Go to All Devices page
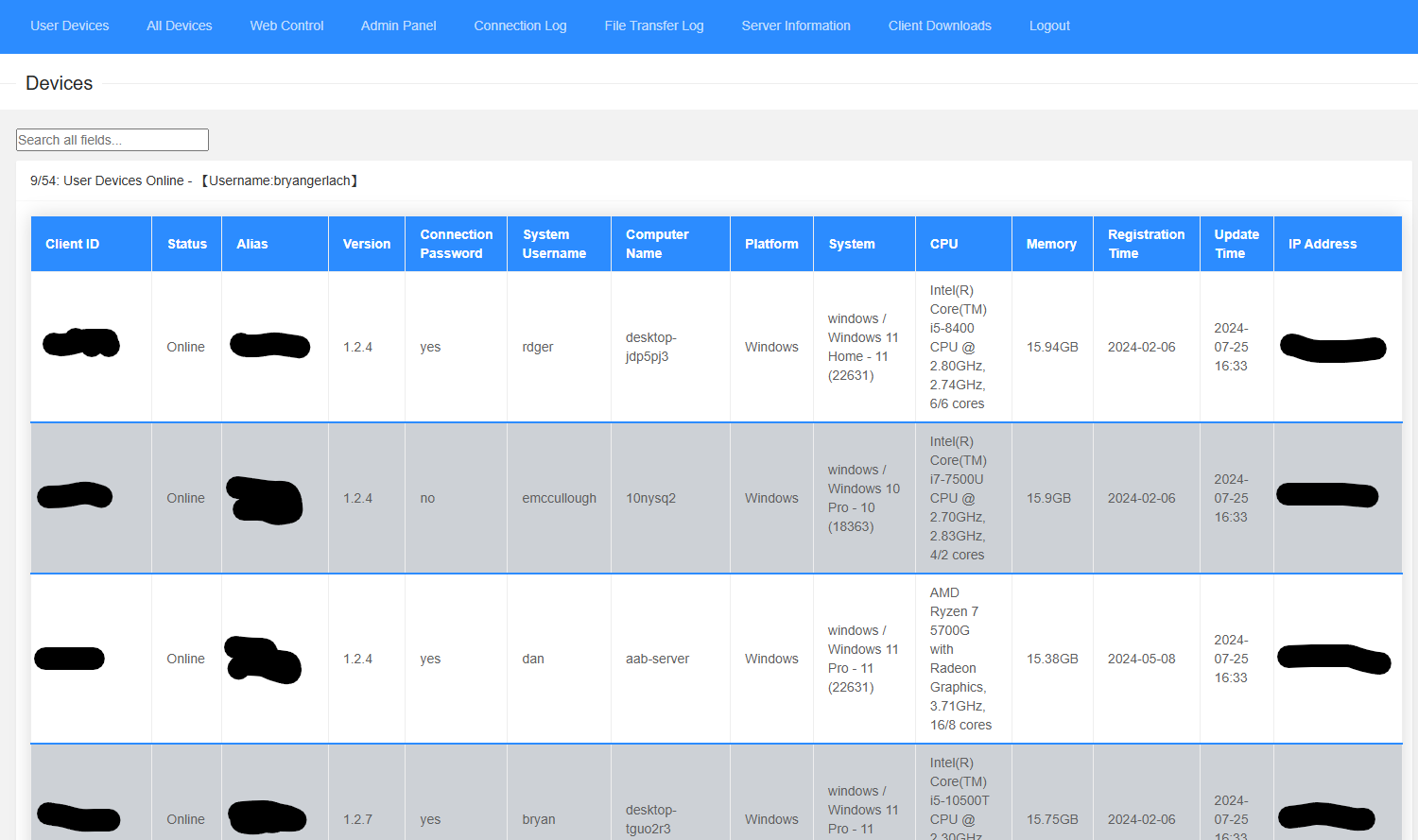The width and height of the screenshot is (1418, 840). pyautogui.click(x=180, y=26)
